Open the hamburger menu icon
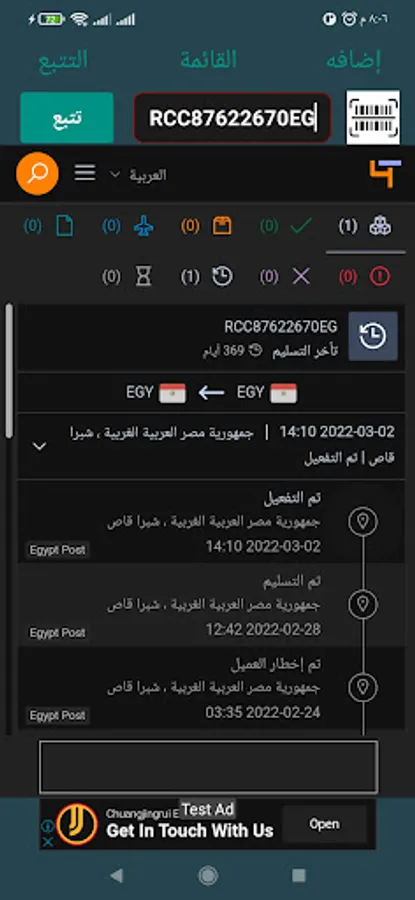 [85, 173]
